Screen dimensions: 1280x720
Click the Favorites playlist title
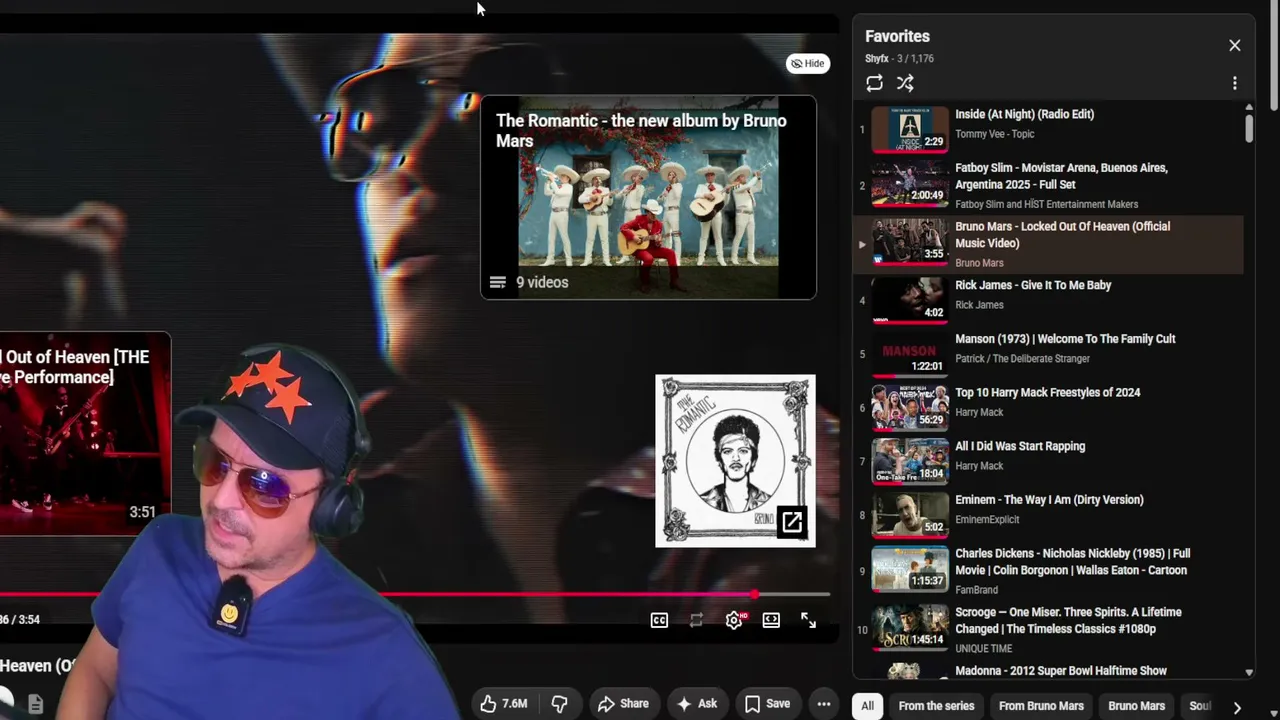897,36
